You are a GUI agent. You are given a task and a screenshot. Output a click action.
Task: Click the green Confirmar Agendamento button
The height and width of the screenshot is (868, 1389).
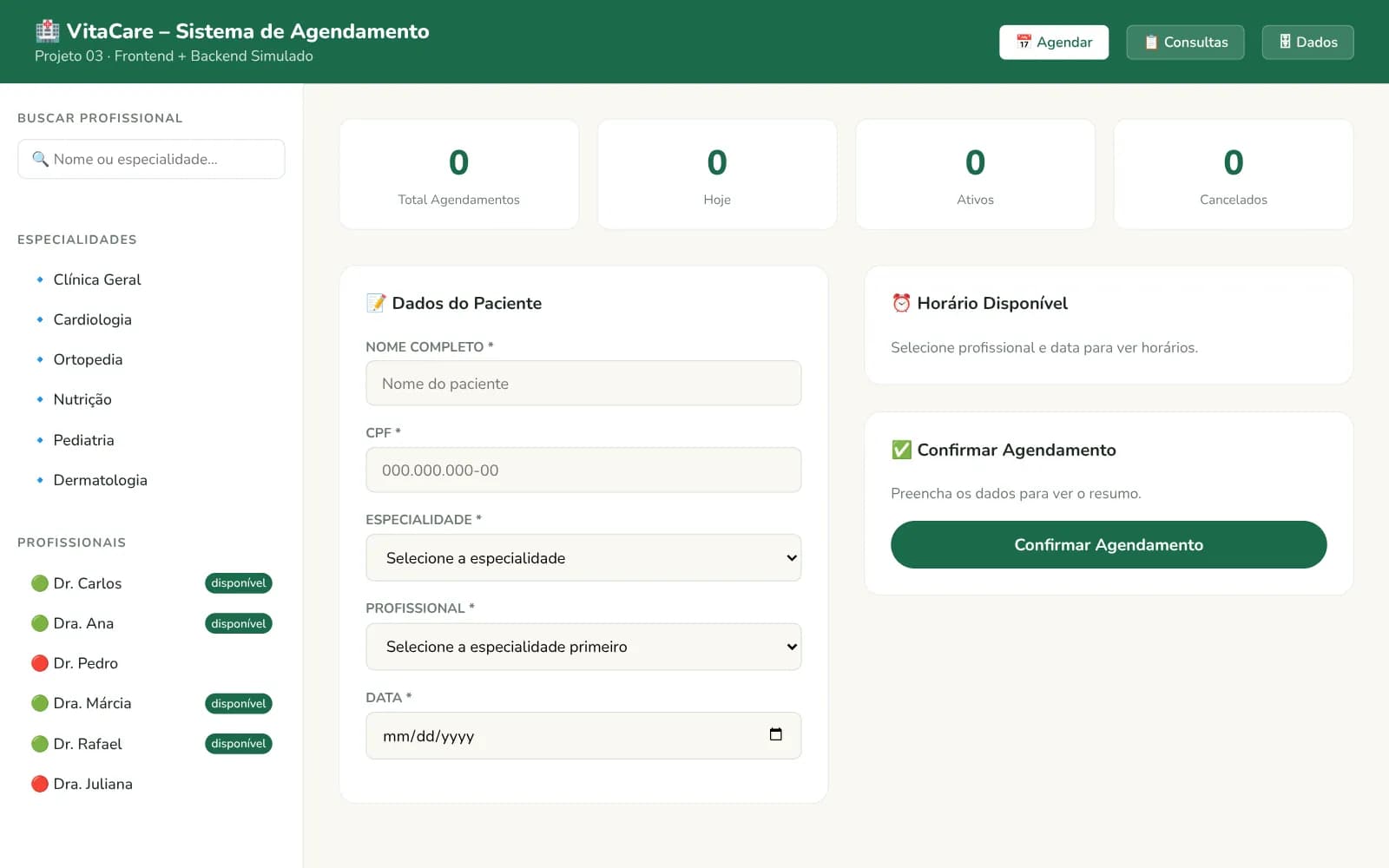click(1109, 544)
